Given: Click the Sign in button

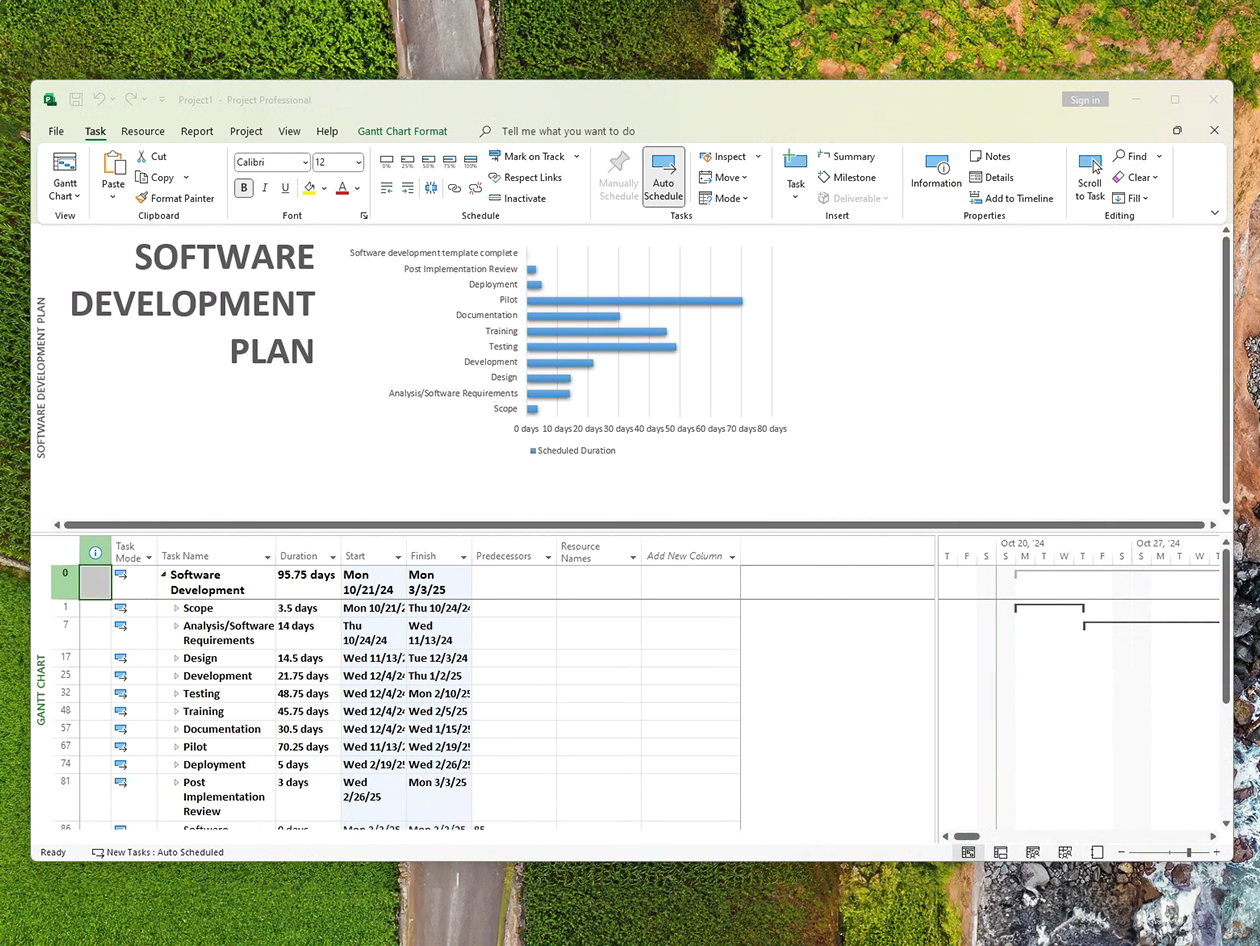Looking at the screenshot, I should (1085, 100).
